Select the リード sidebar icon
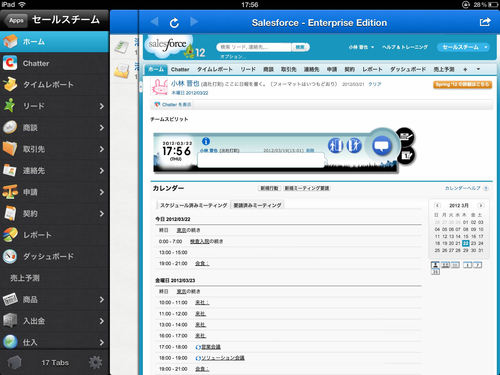Viewport: 500px width, 375px height. [10, 106]
